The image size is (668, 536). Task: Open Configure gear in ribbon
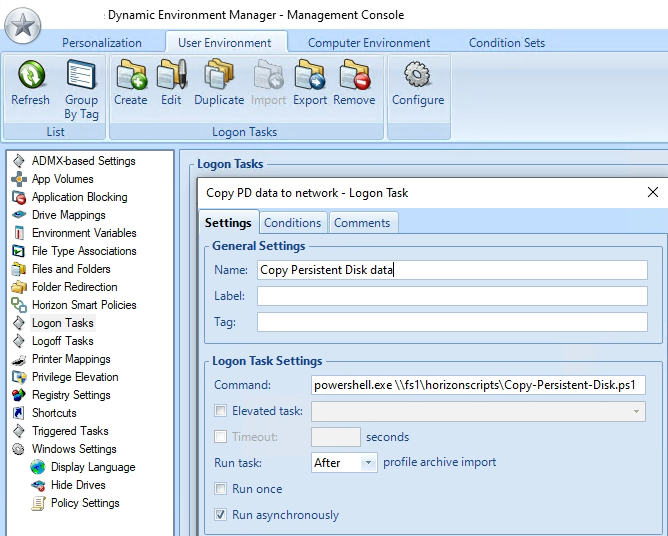coord(418,75)
